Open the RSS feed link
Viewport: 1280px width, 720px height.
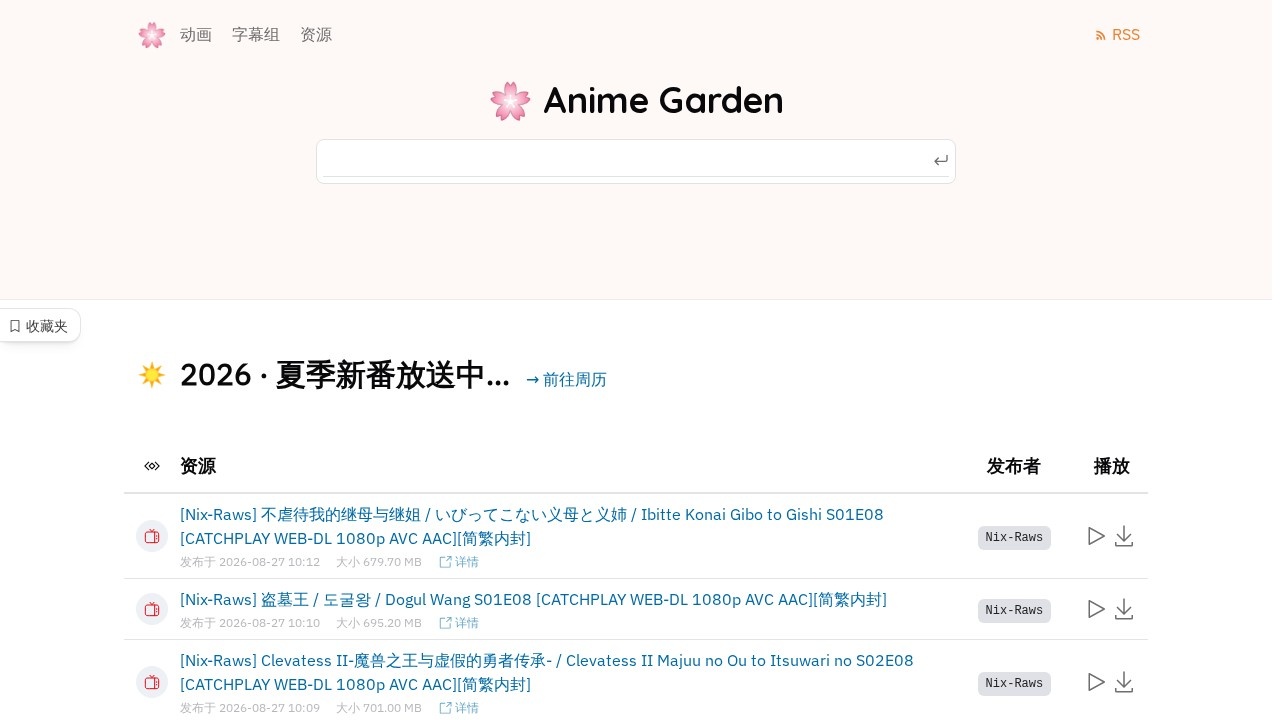[x=1118, y=35]
